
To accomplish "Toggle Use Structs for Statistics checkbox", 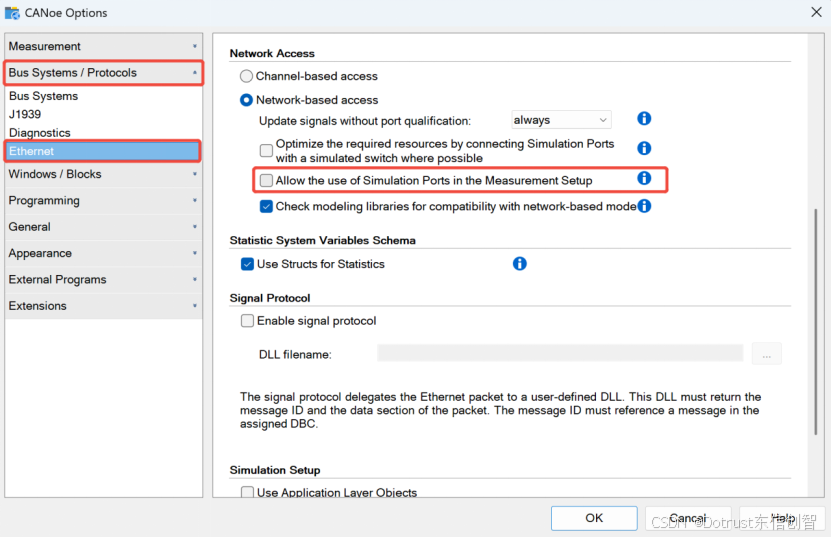I will (x=247, y=264).
